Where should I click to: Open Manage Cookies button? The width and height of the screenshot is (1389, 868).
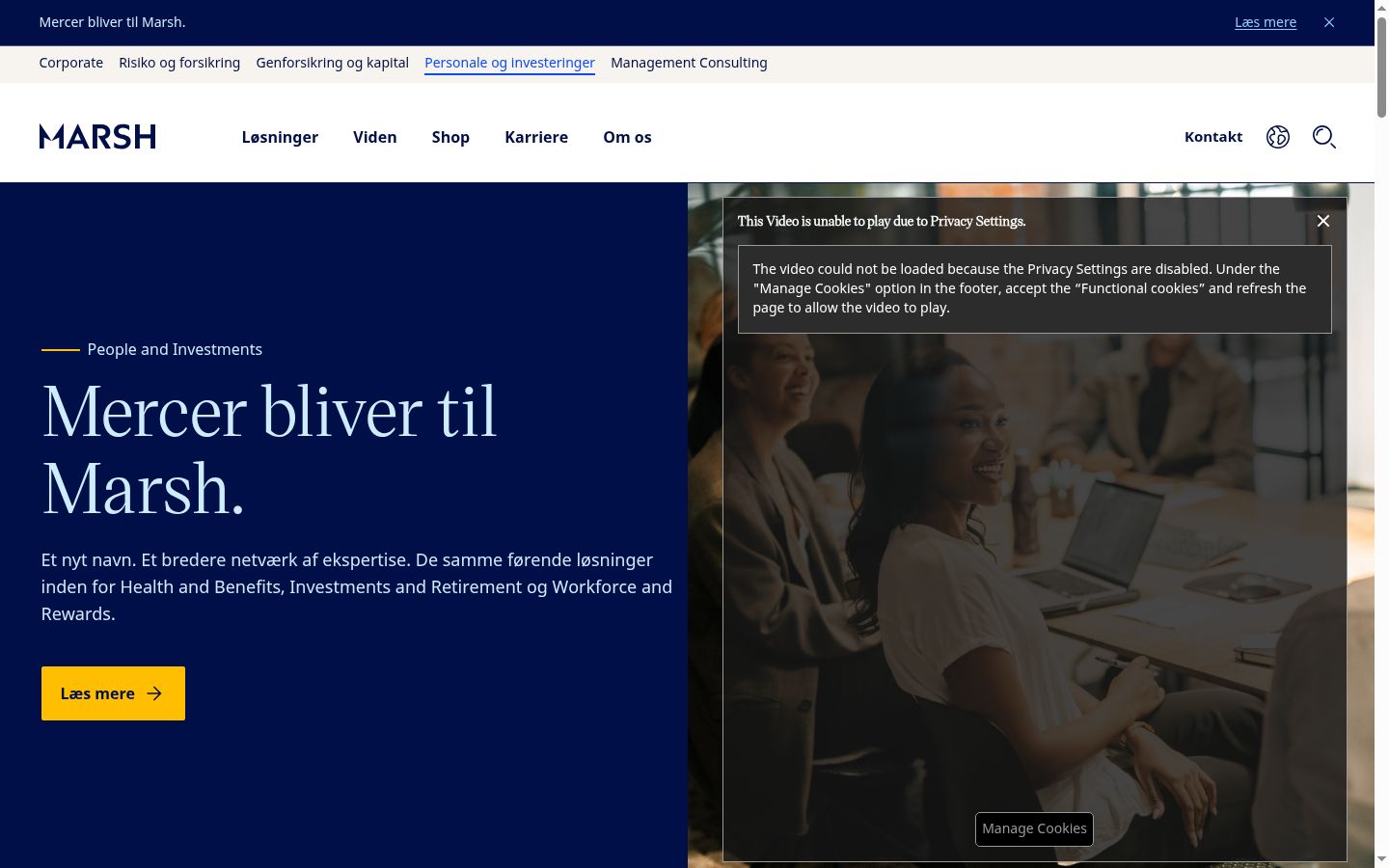(x=1034, y=828)
